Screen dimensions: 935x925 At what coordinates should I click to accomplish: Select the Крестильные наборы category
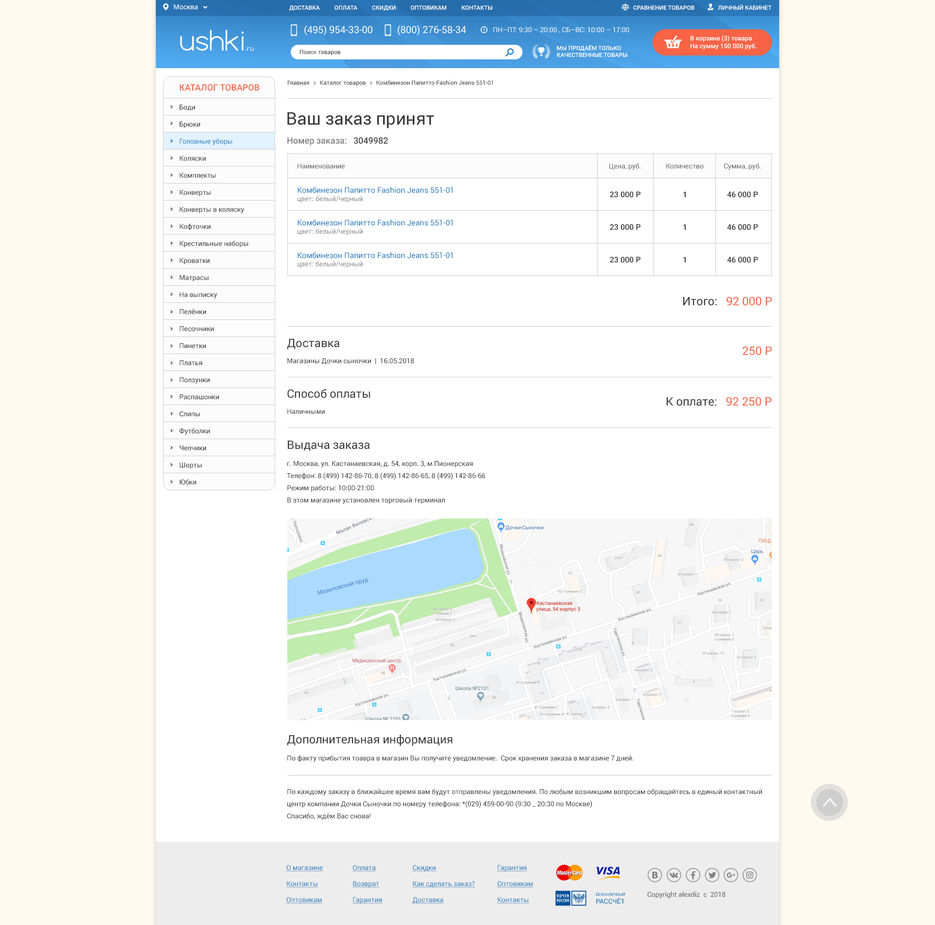click(219, 243)
